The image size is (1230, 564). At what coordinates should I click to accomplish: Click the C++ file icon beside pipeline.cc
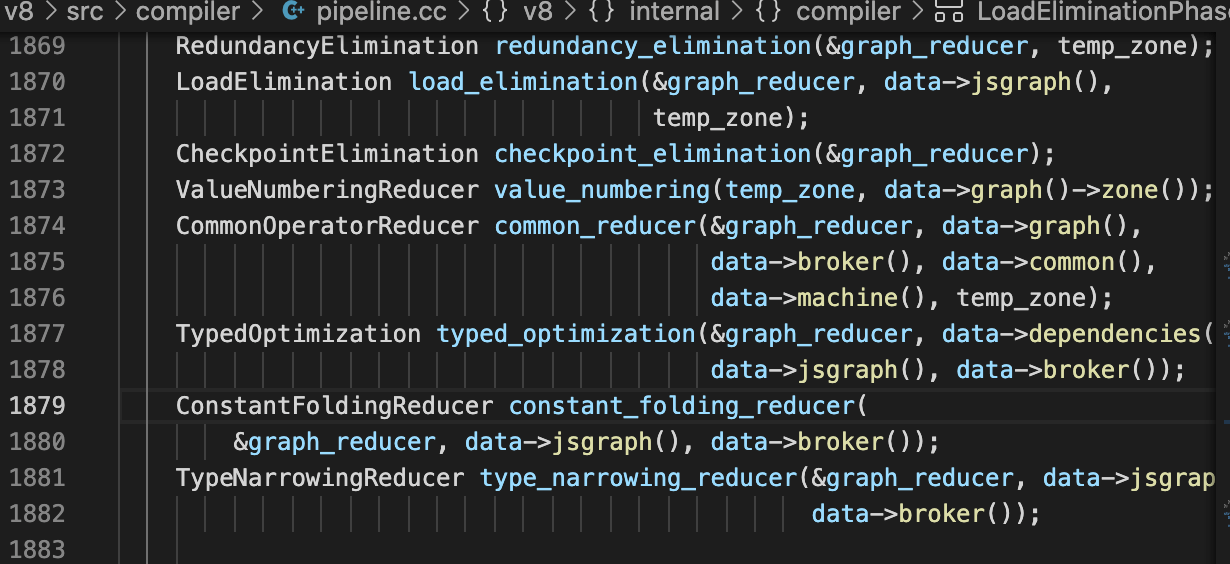[x=293, y=12]
